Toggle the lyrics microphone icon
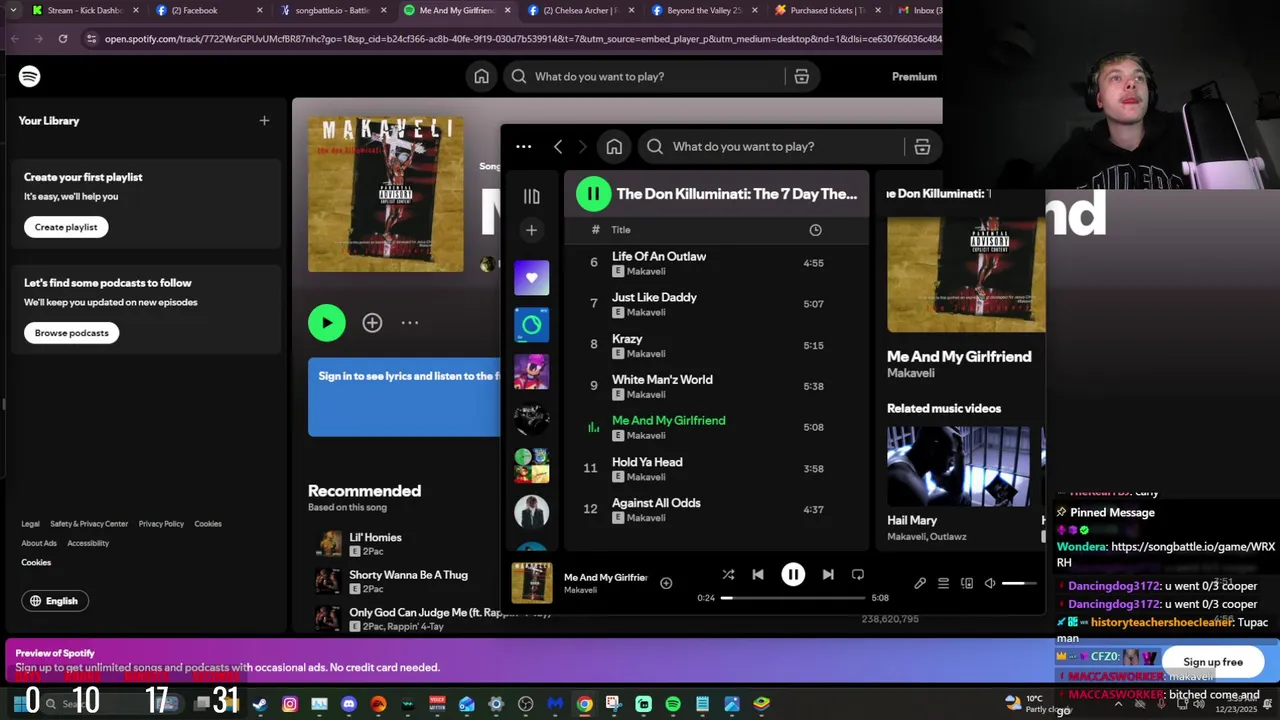Image resolution: width=1280 pixels, height=720 pixels. click(920, 583)
